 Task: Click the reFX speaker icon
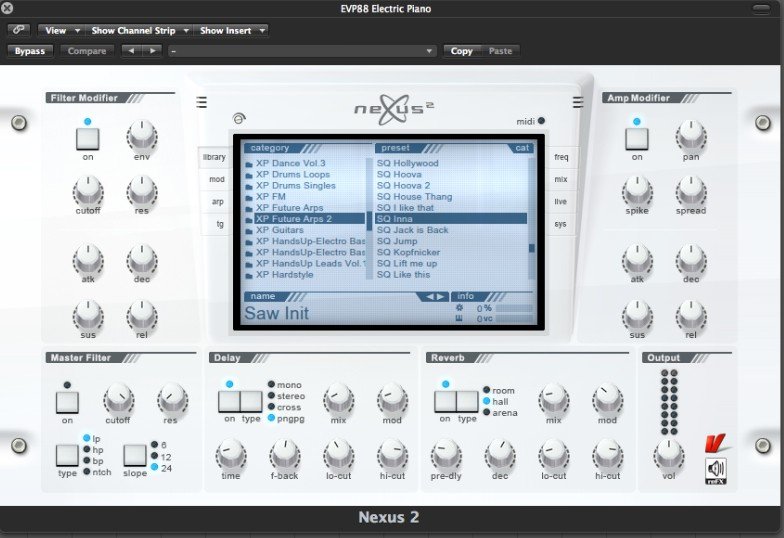pos(716,470)
